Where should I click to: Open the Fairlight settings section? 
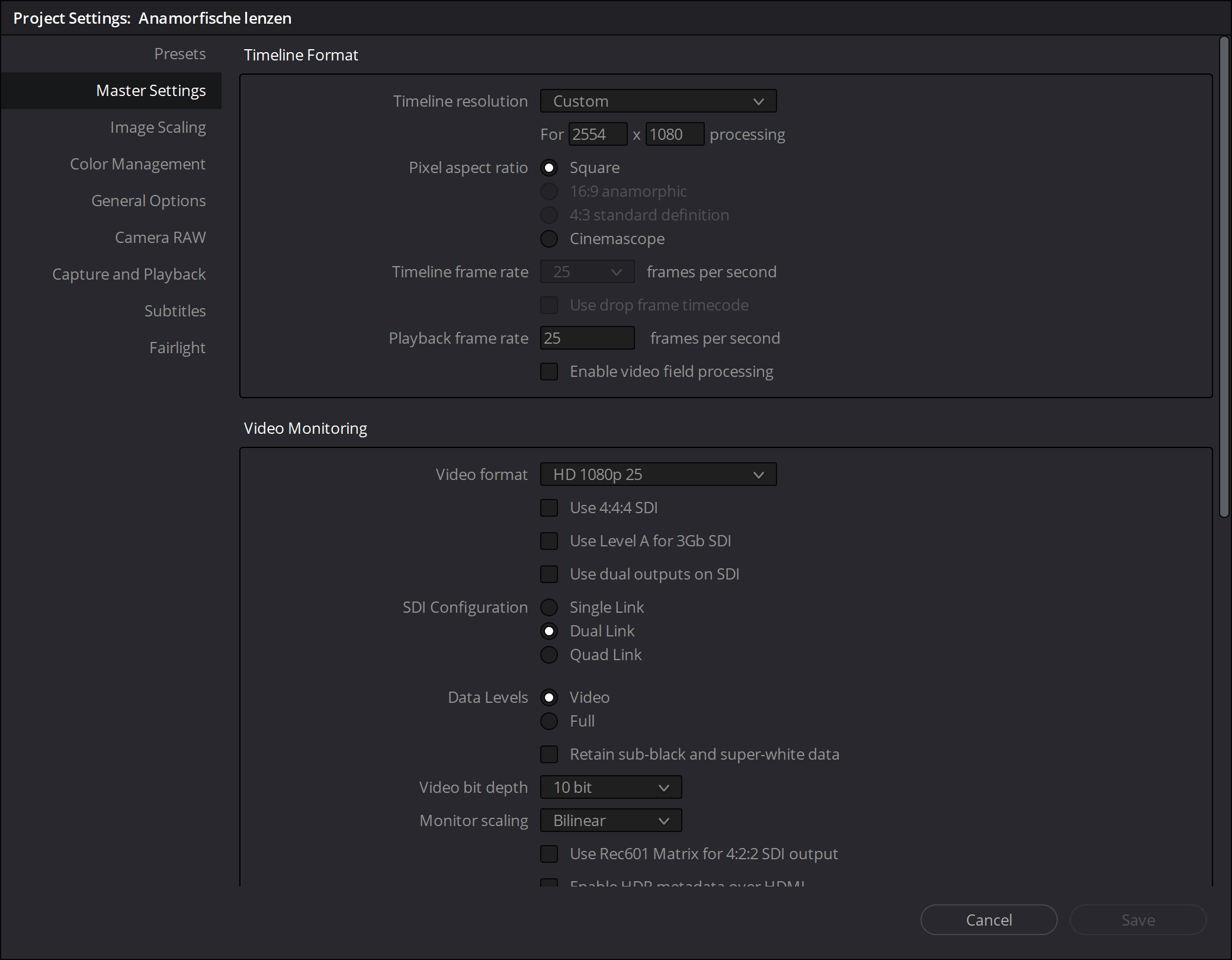coord(177,347)
